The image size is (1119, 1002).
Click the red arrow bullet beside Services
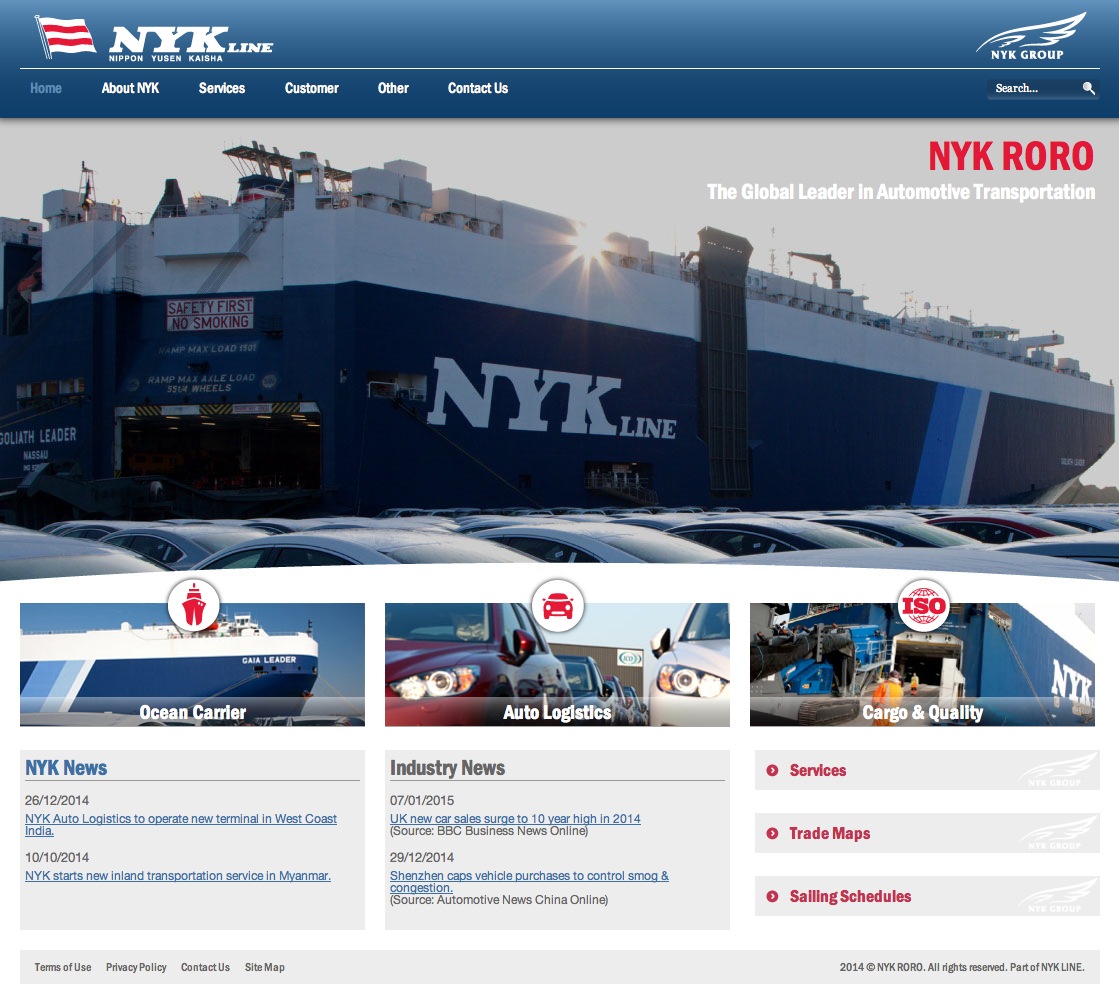(x=772, y=770)
